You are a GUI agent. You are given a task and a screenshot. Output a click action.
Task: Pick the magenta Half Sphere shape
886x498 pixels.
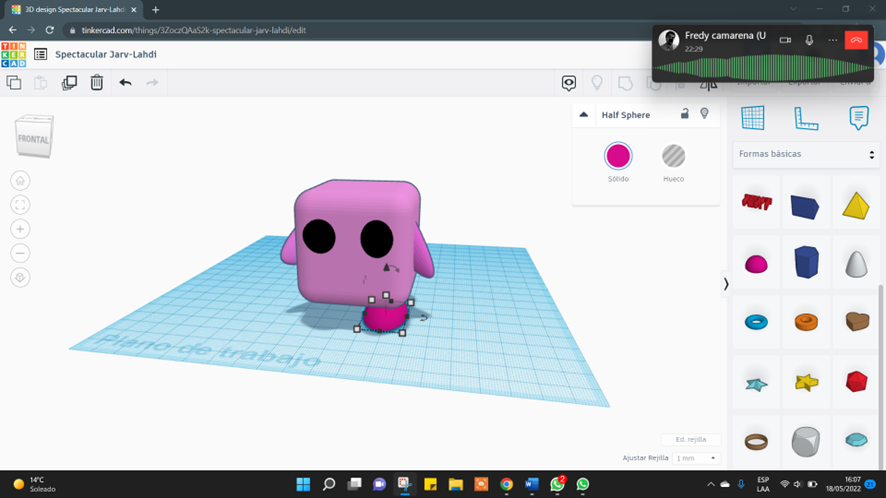click(x=756, y=264)
